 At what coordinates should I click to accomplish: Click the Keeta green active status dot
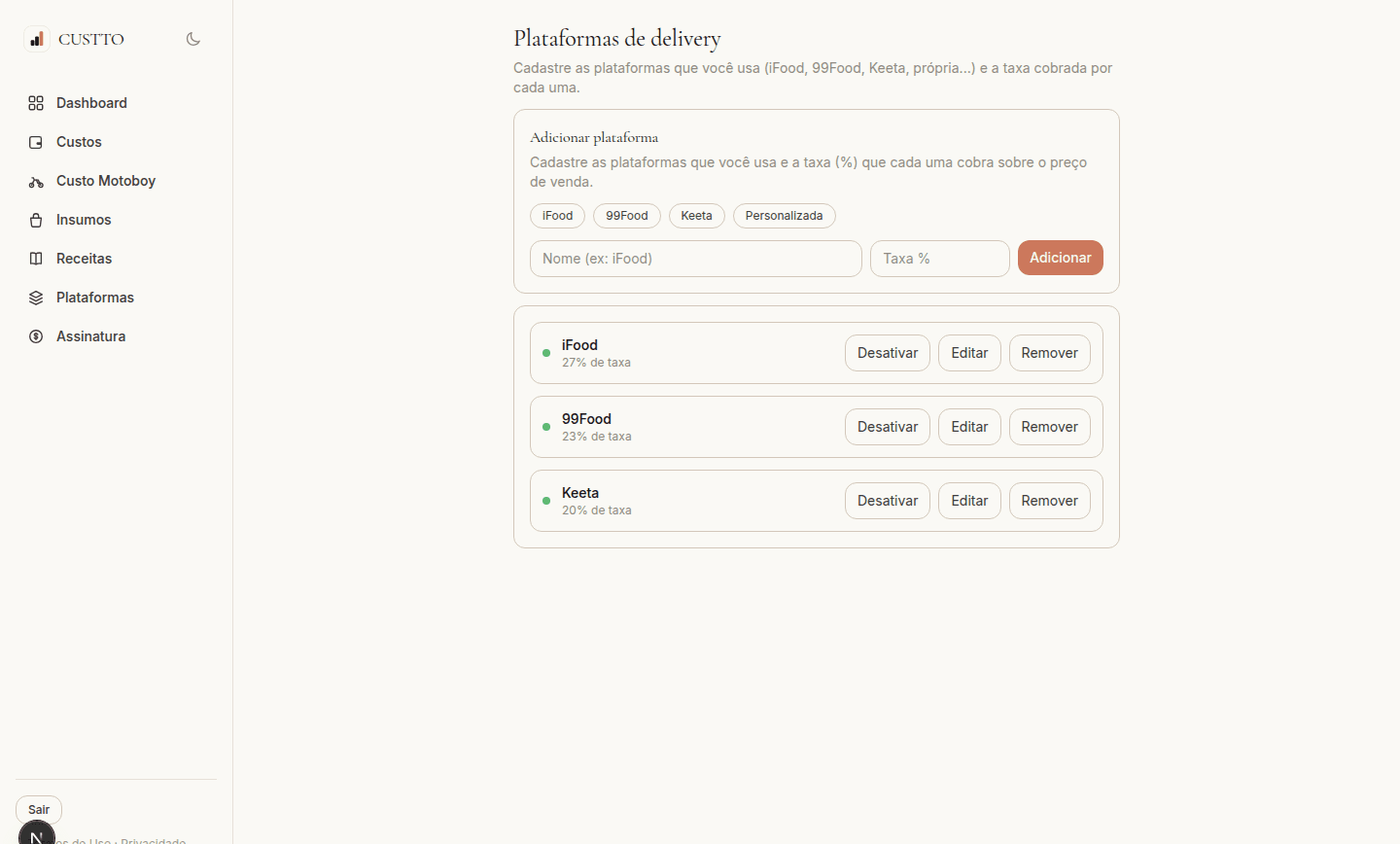[546, 501]
